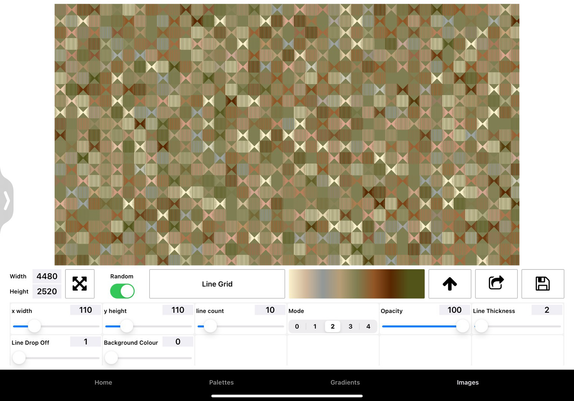Edit the Width value 4480
The height and width of the screenshot is (401, 574).
[x=47, y=276]
